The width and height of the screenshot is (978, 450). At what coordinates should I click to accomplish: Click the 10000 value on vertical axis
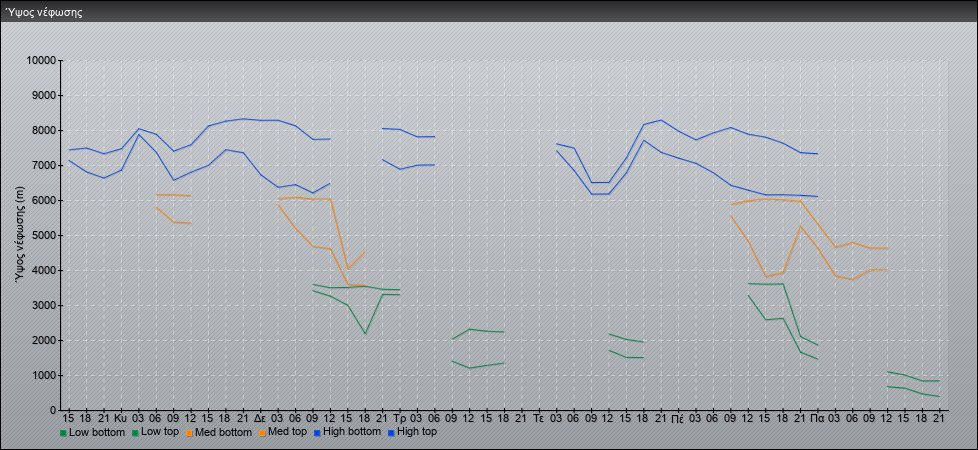[41, 61]
